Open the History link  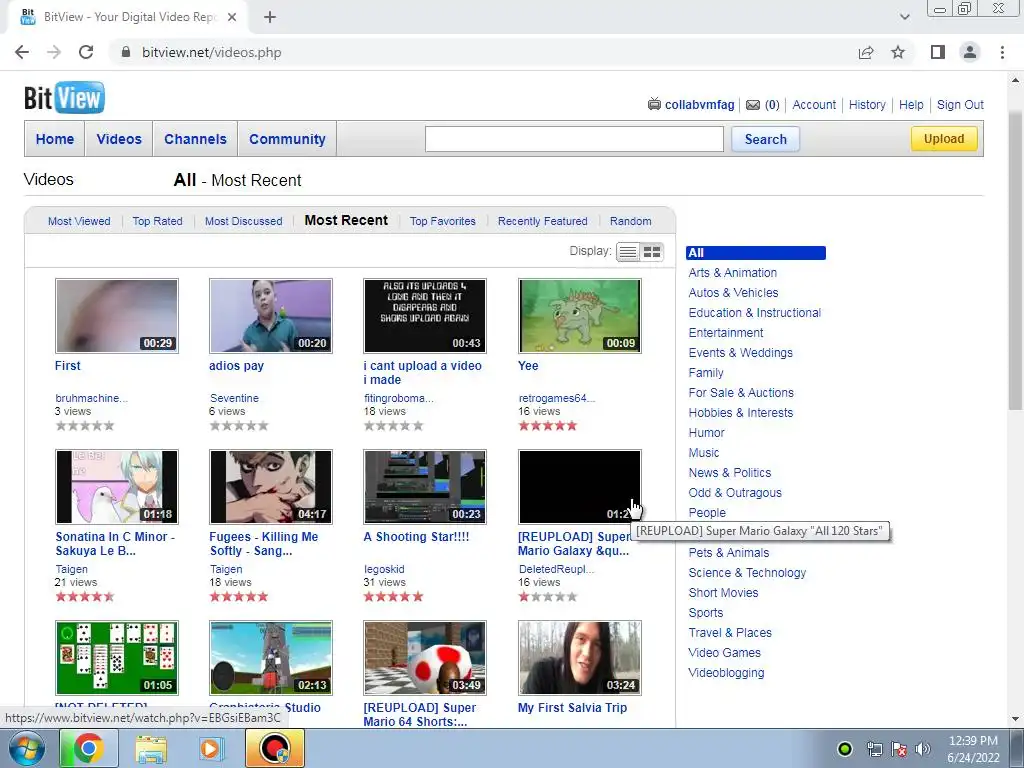pos(867,104)
